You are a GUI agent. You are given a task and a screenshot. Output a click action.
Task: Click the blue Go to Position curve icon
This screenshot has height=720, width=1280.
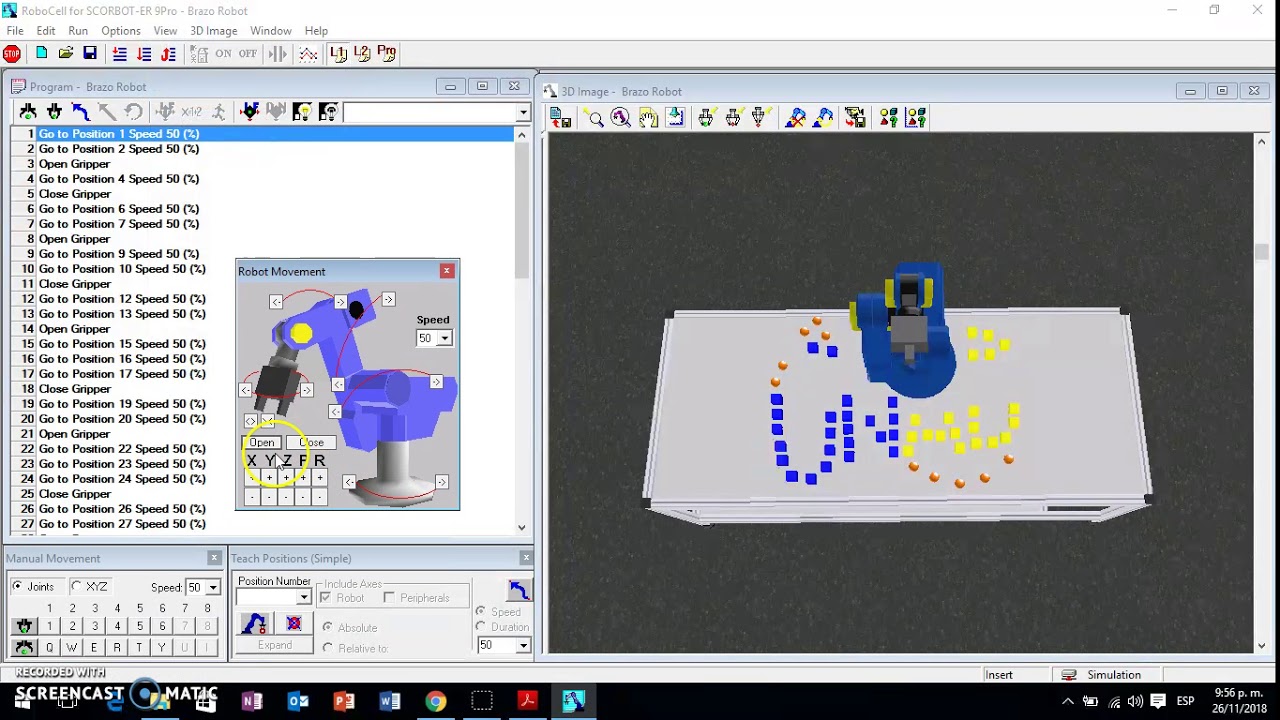pos(81,112)
